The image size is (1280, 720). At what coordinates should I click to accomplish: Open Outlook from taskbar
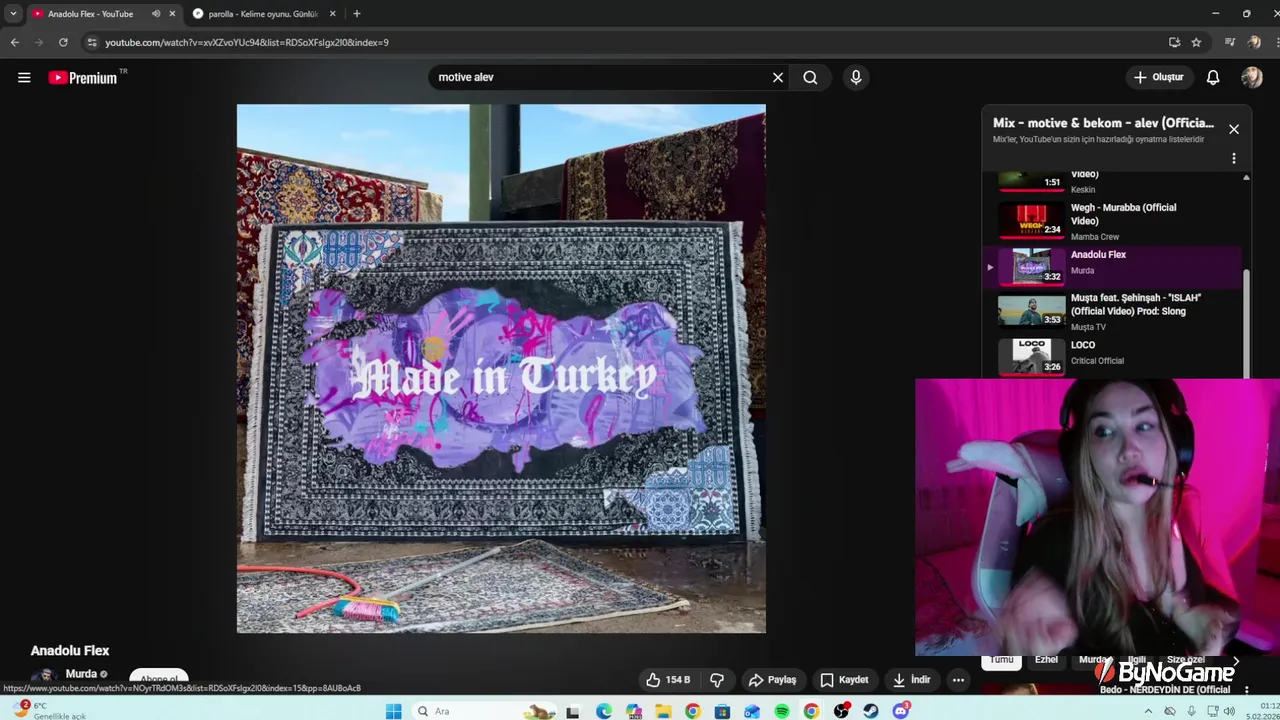pos(752,711)
